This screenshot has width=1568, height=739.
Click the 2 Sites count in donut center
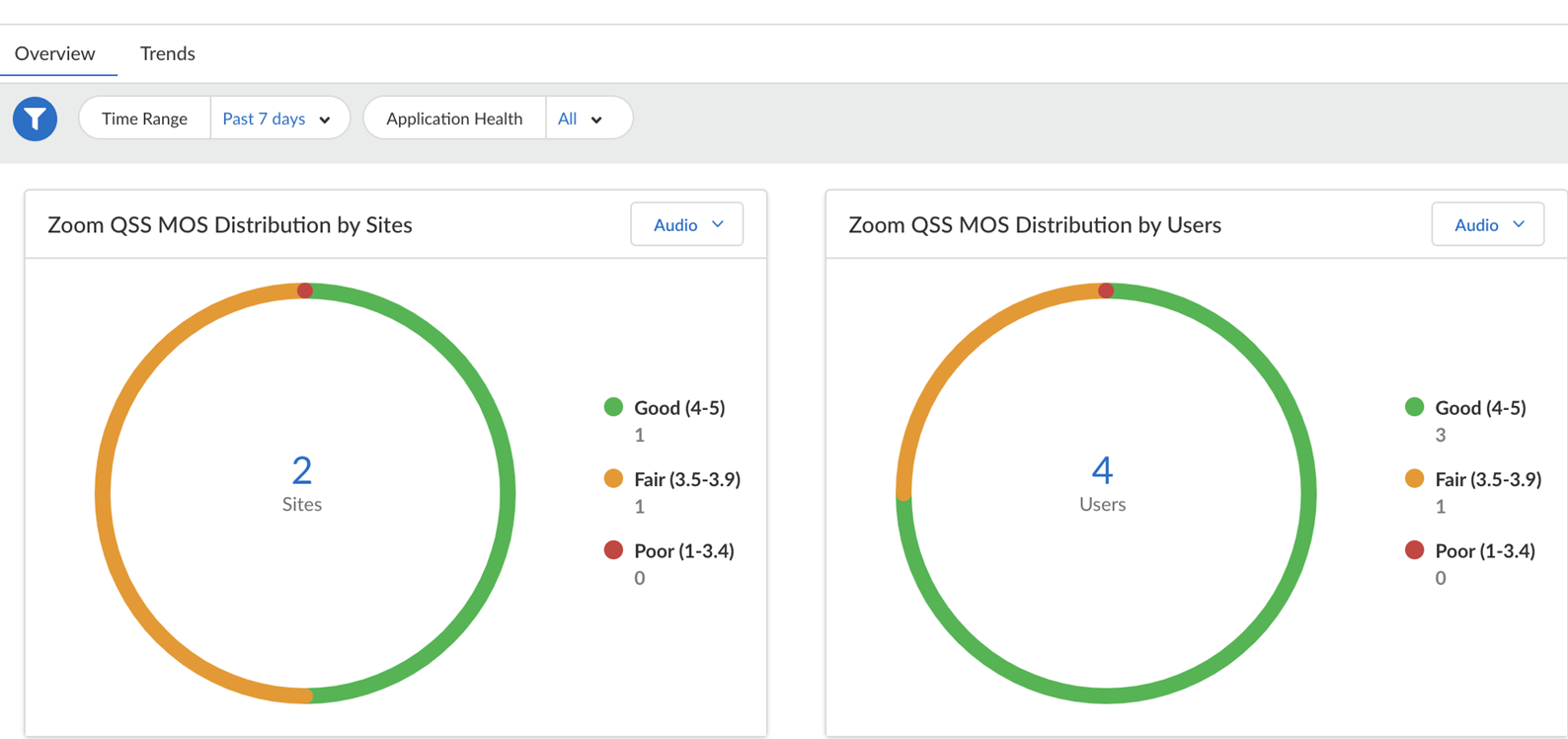tap(302, 471)
